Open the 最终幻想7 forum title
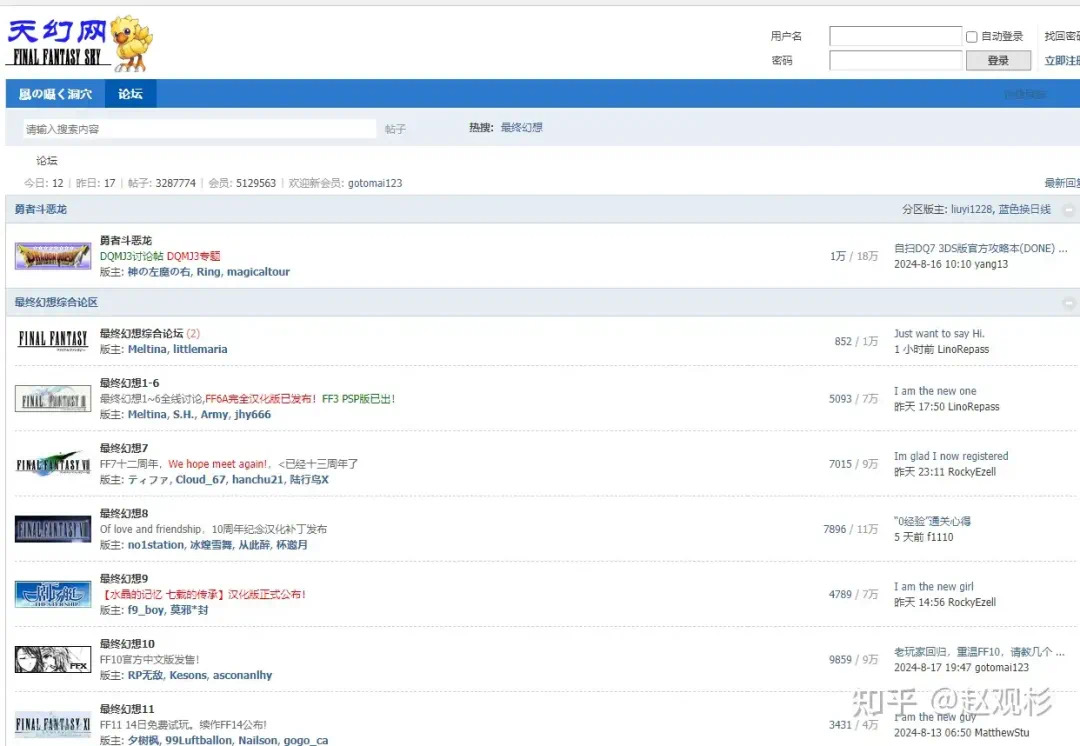Screen dimensions: 1080x746 pyautogui.click(x=124, y=448)
